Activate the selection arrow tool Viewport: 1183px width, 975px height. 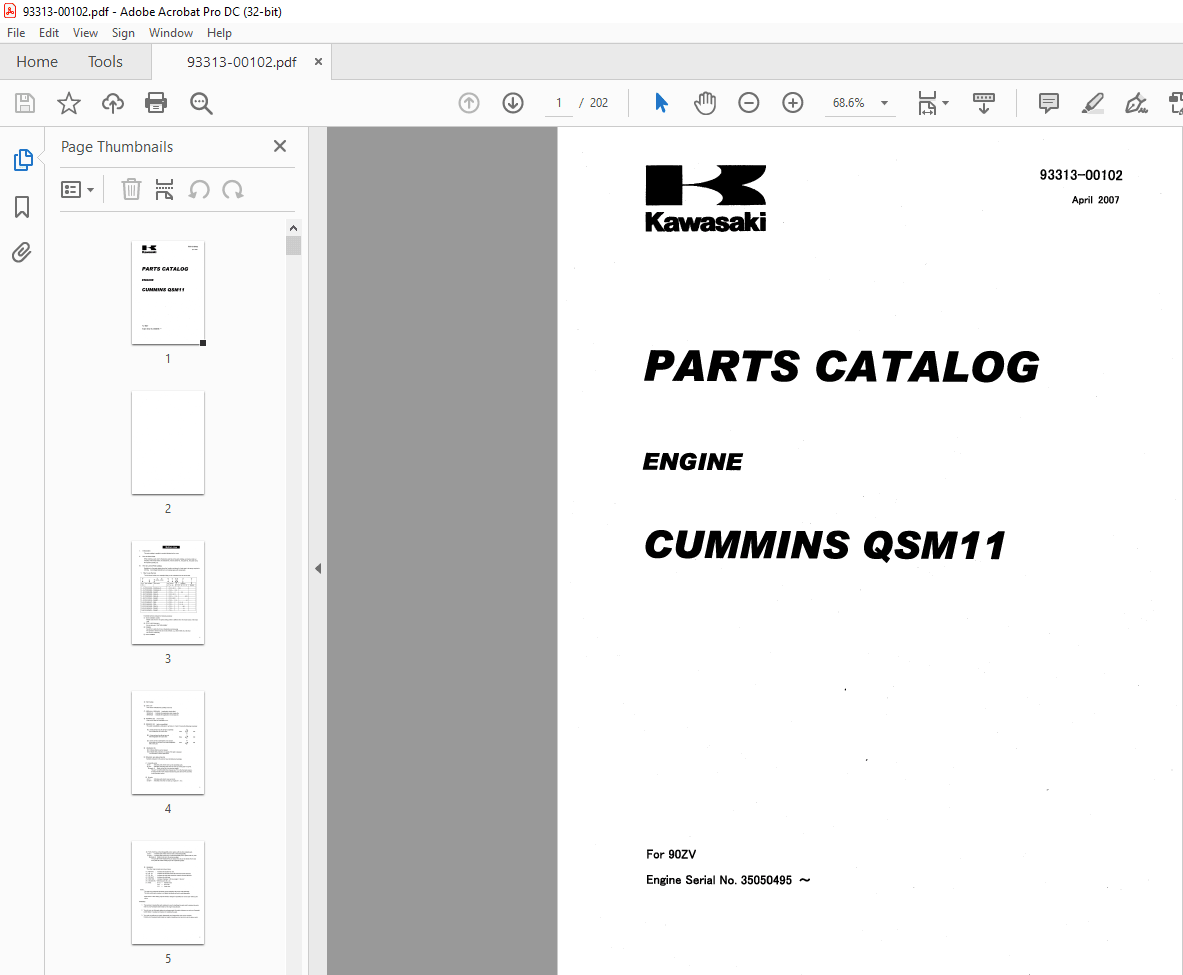(661, 102)
